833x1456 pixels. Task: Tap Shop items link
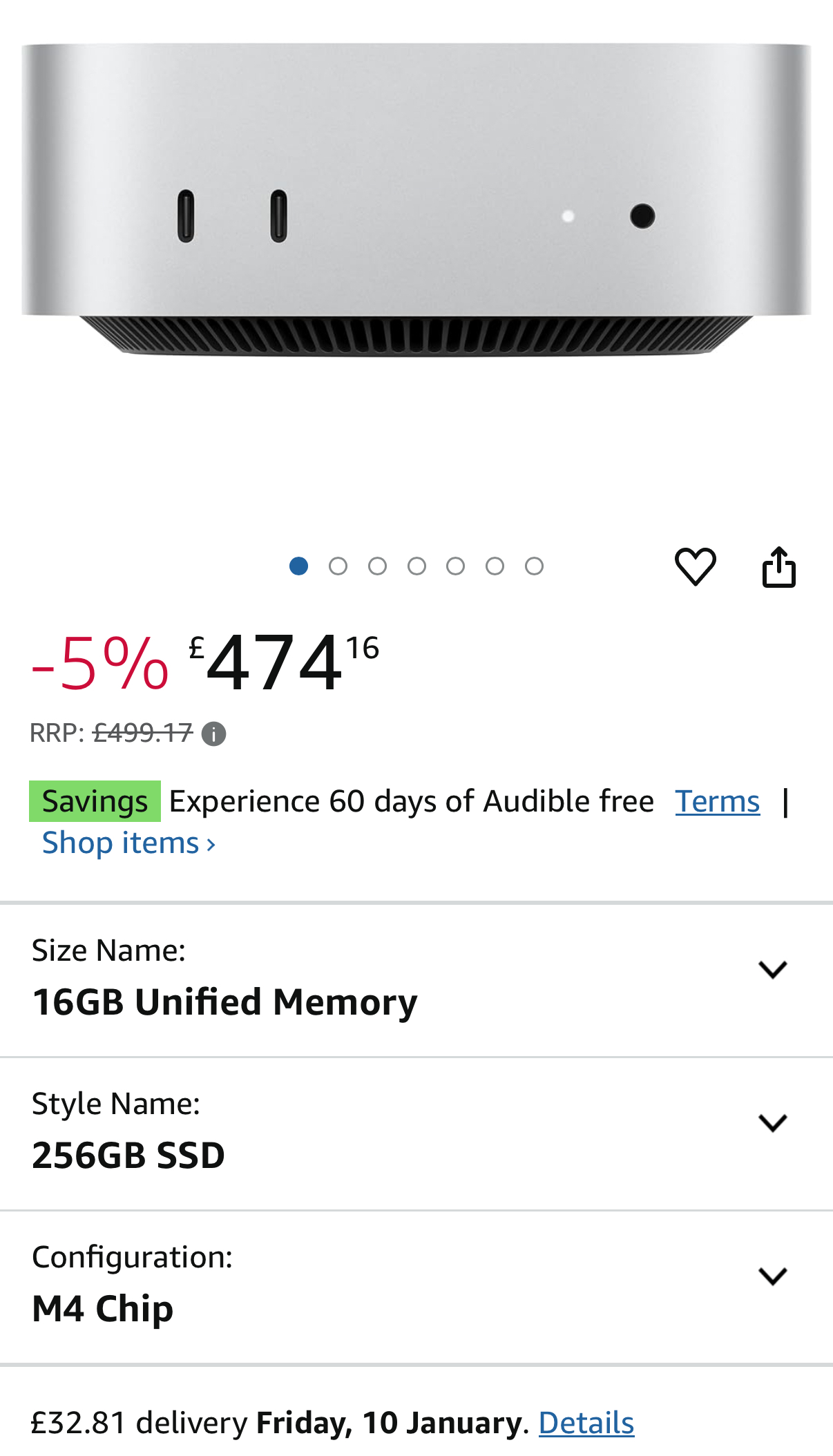[128, 843]
